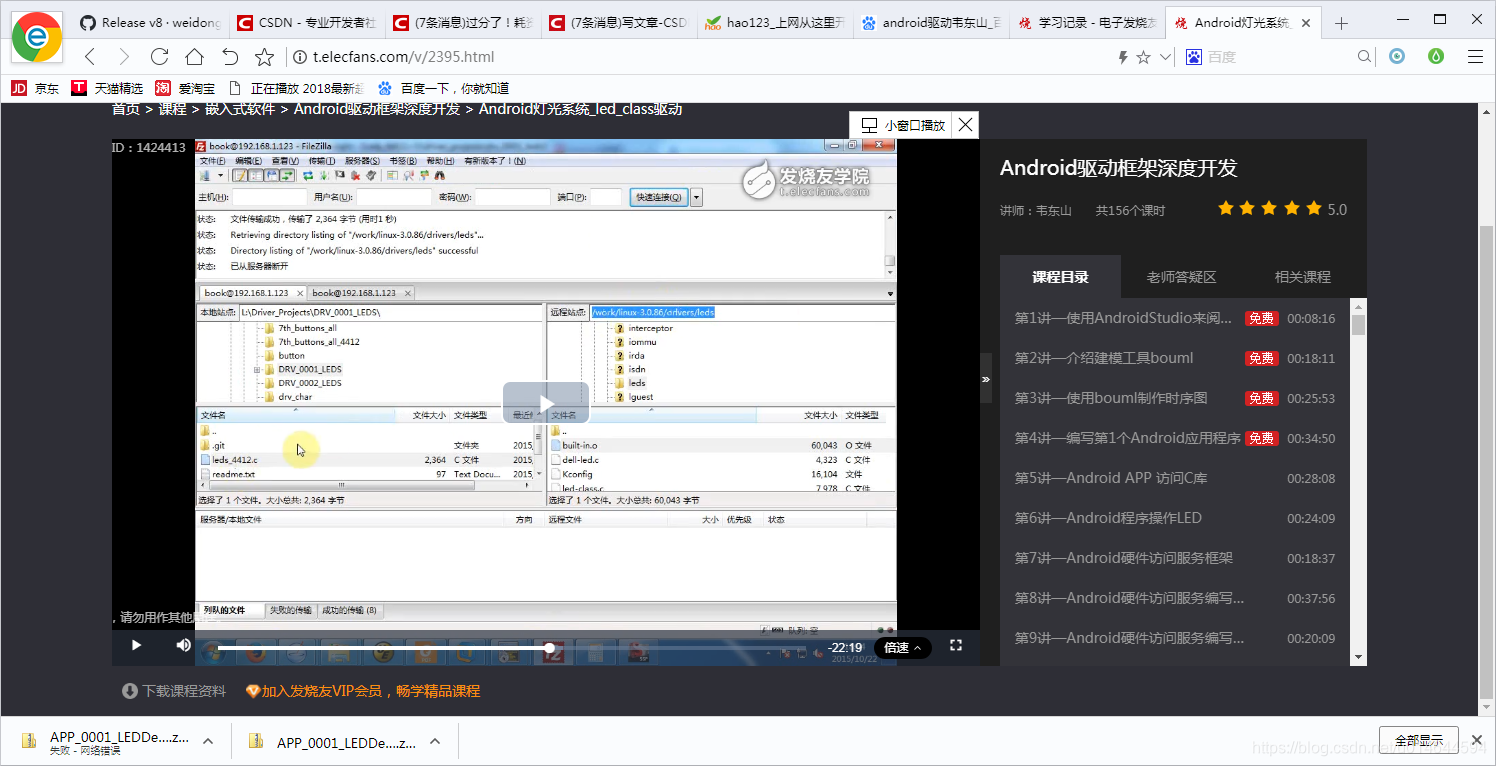The width and height of the screenshot is (1496, 766).
Task: Click the course list scrollbar up arrow
Action: click(1358, 306)
